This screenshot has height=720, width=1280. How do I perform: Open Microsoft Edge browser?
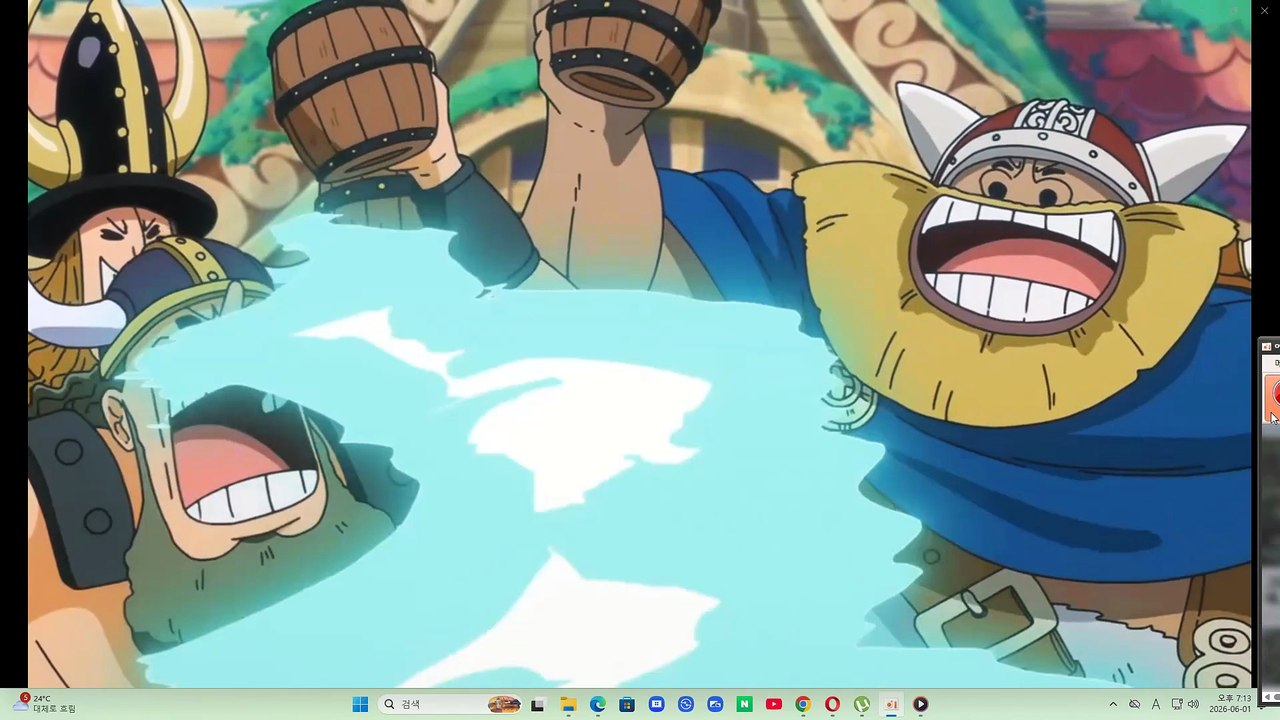click(597, 705)
